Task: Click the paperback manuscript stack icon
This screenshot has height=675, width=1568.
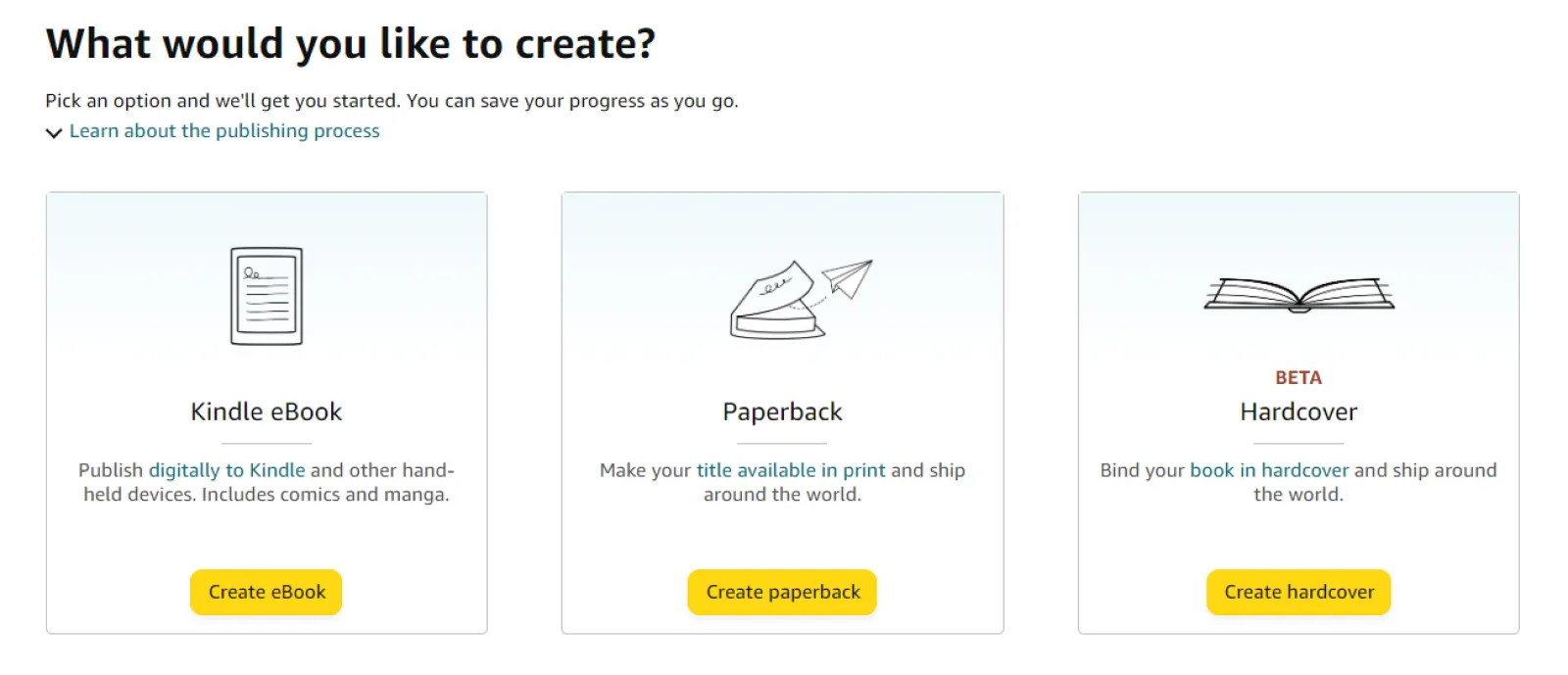Action: point(775,306)
